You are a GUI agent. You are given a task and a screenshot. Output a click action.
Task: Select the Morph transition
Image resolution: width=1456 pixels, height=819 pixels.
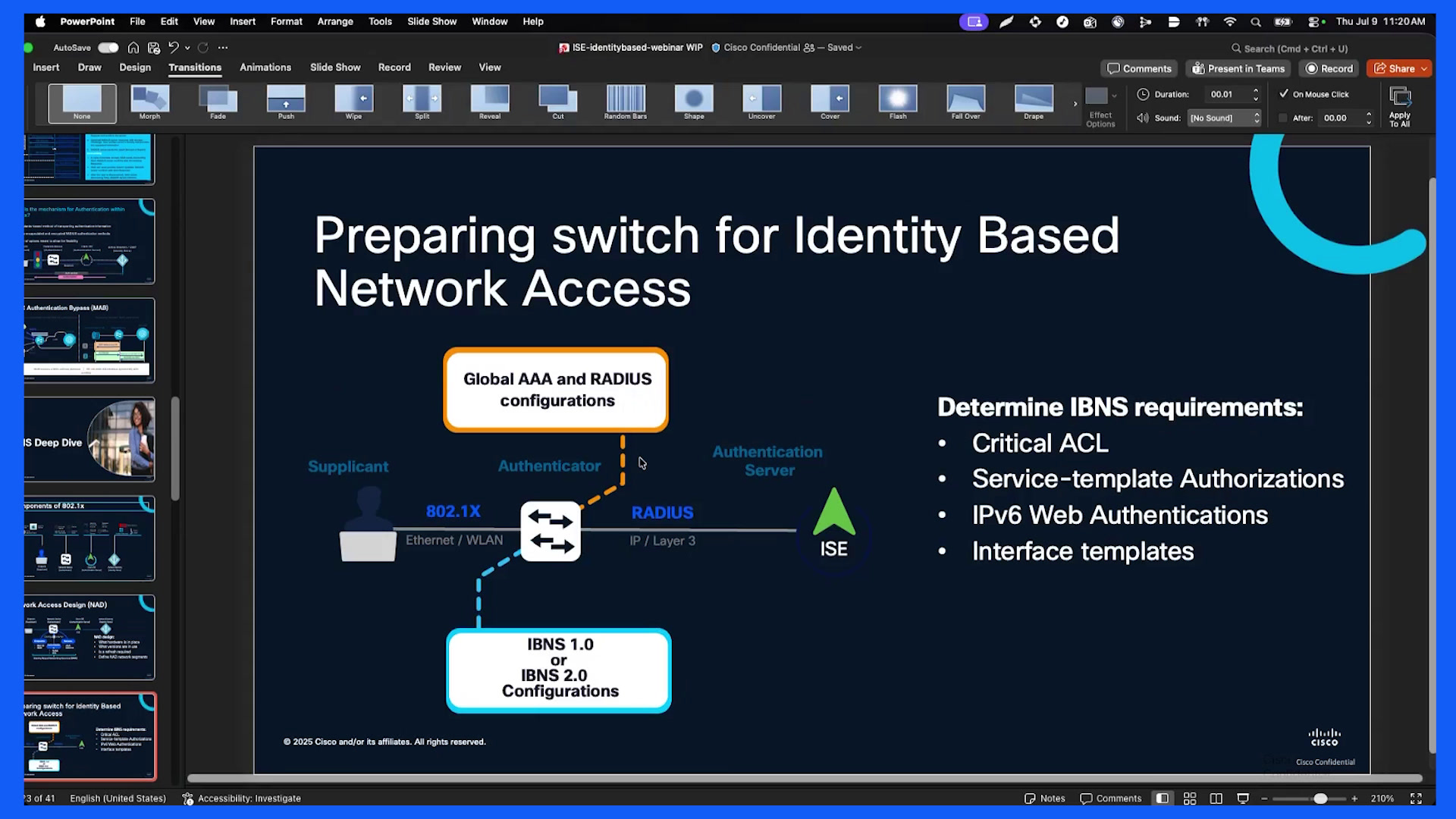tap(149, 102)
